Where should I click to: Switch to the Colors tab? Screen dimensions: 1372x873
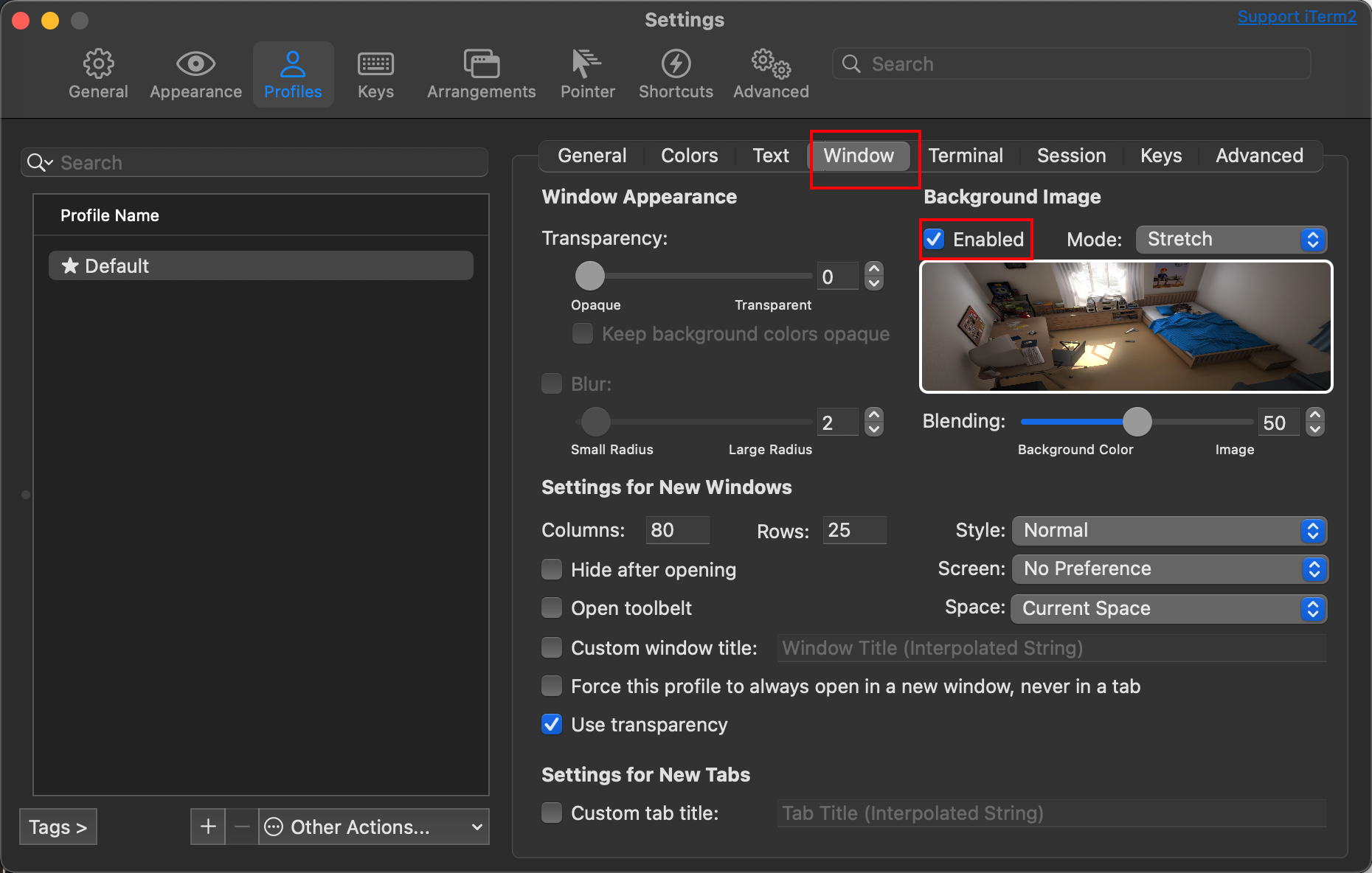click(689, 156)
